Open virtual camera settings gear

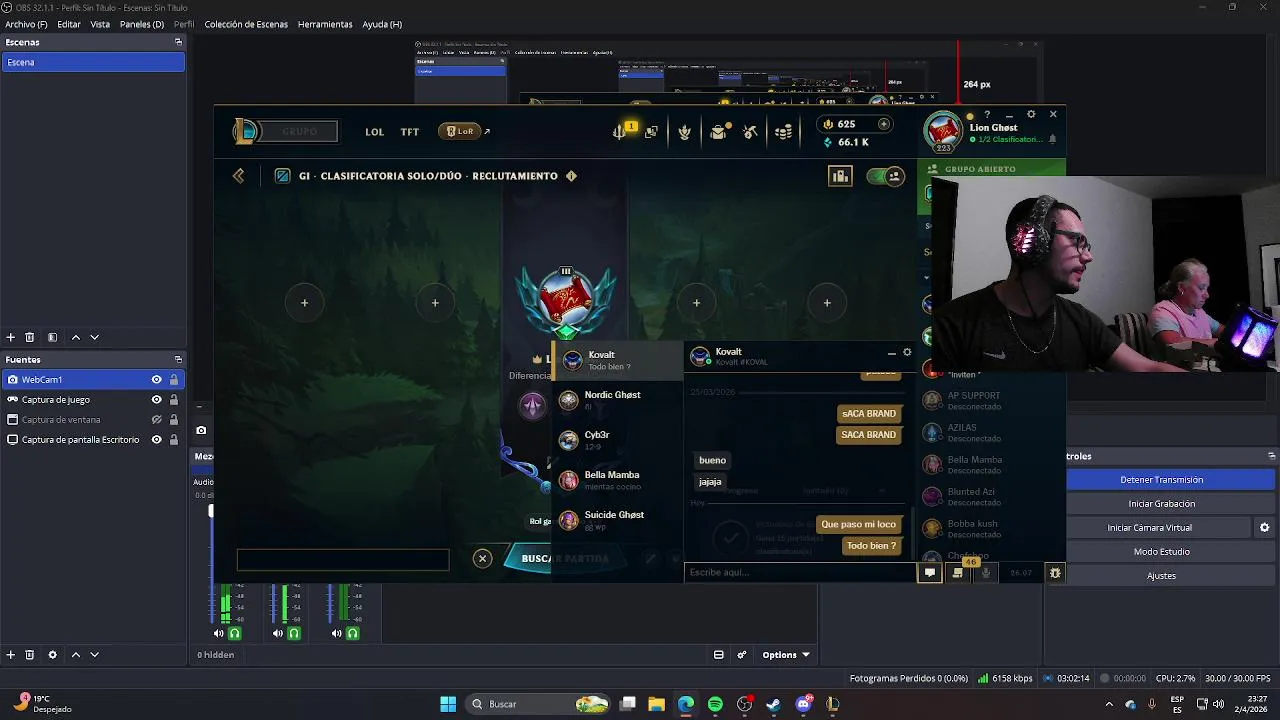coord(1264,528)
